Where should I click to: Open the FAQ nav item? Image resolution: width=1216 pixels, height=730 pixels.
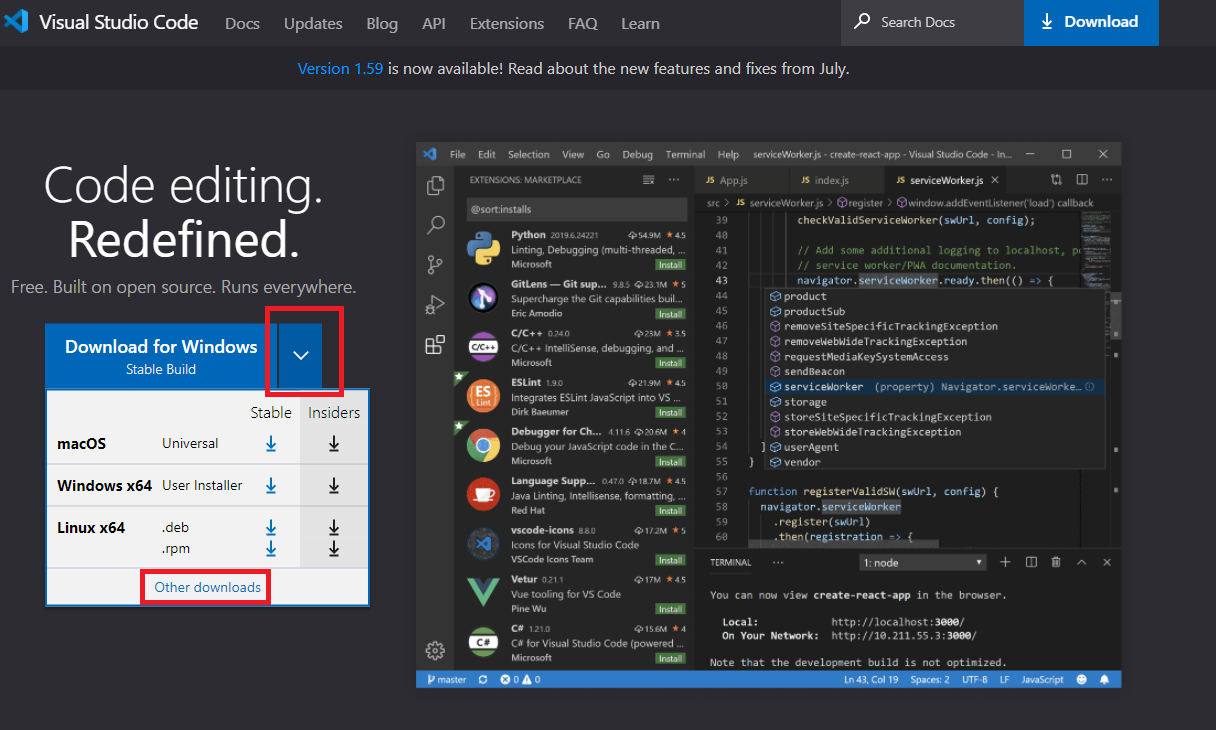(583, 23)
